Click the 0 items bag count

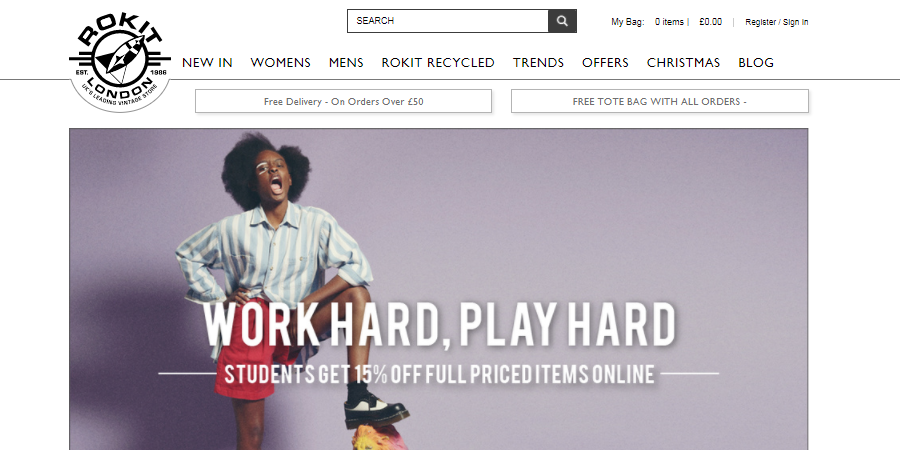tap(669, 22)
